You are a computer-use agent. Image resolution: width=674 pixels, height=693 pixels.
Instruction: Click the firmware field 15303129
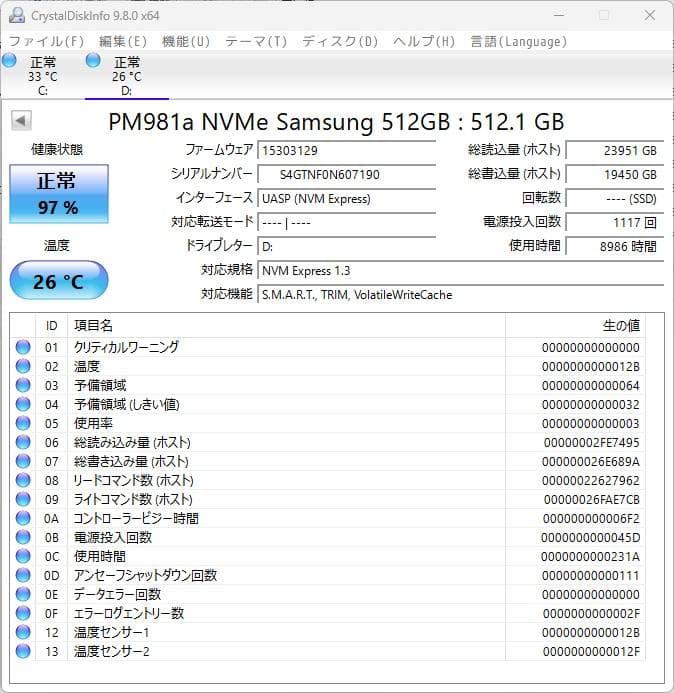pos(347,150)
